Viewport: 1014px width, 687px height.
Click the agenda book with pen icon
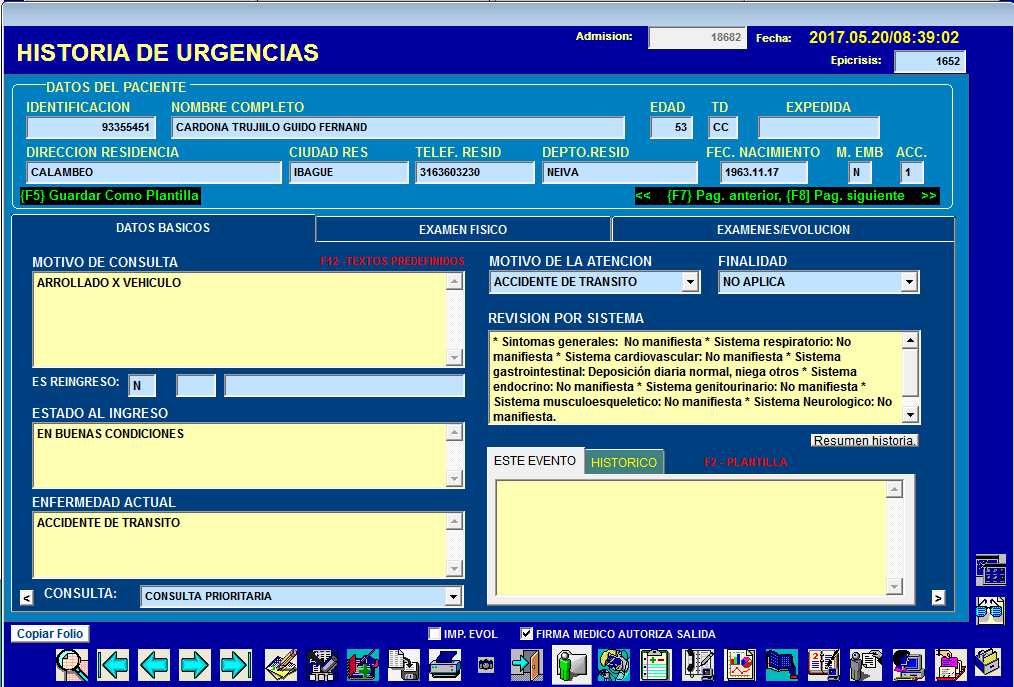click(x=824, y=665)
